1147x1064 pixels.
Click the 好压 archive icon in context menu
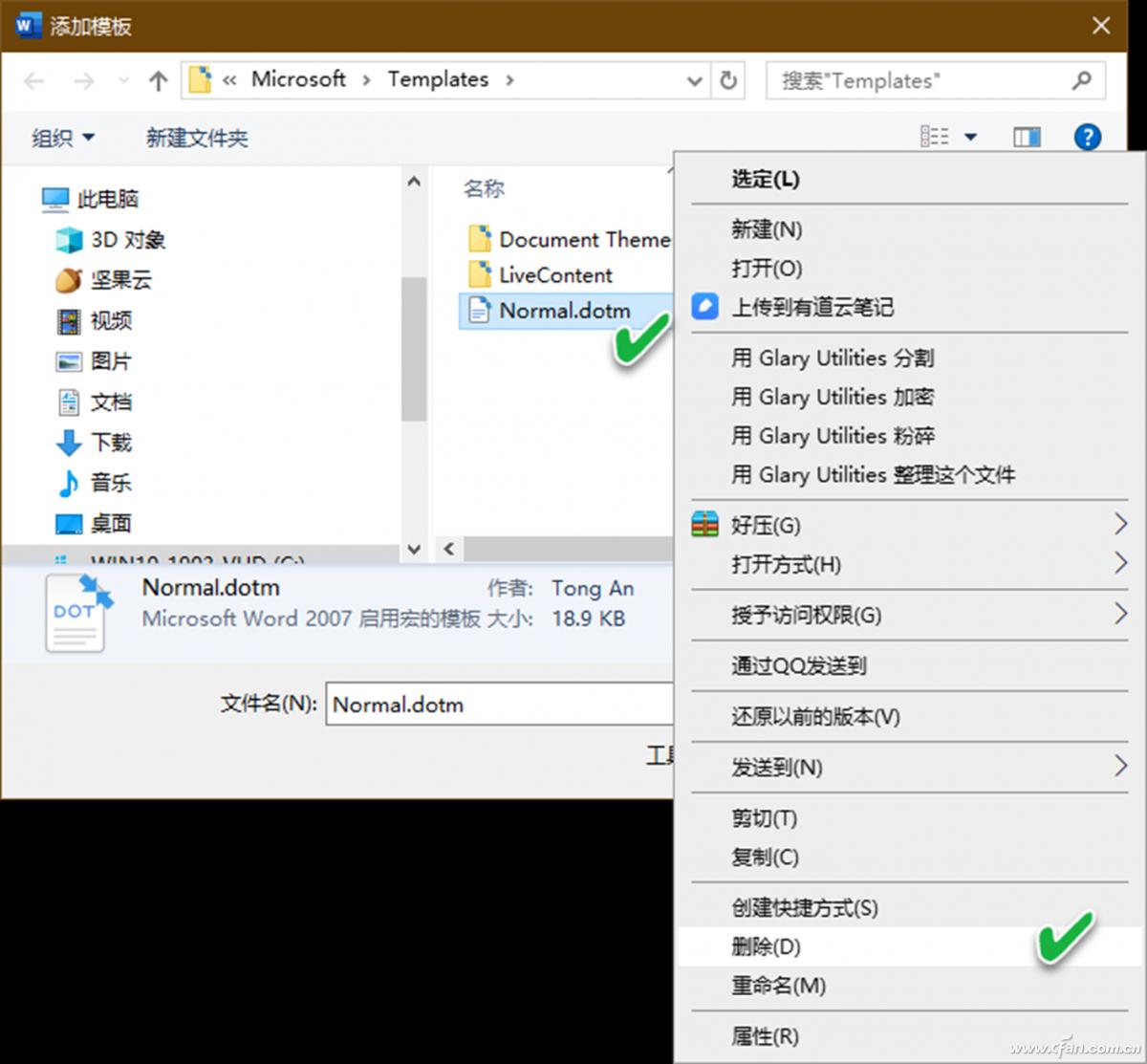click(704, 524)
